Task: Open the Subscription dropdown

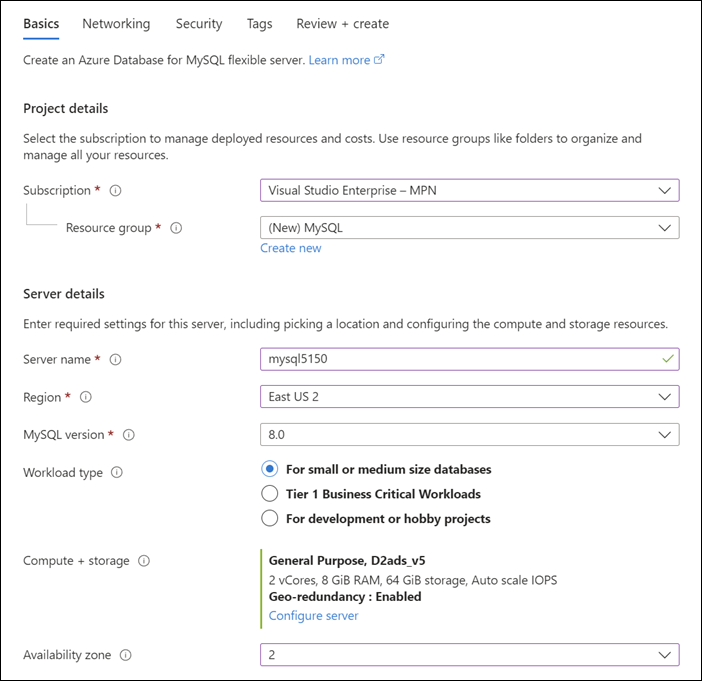Action: click(468, 190)
